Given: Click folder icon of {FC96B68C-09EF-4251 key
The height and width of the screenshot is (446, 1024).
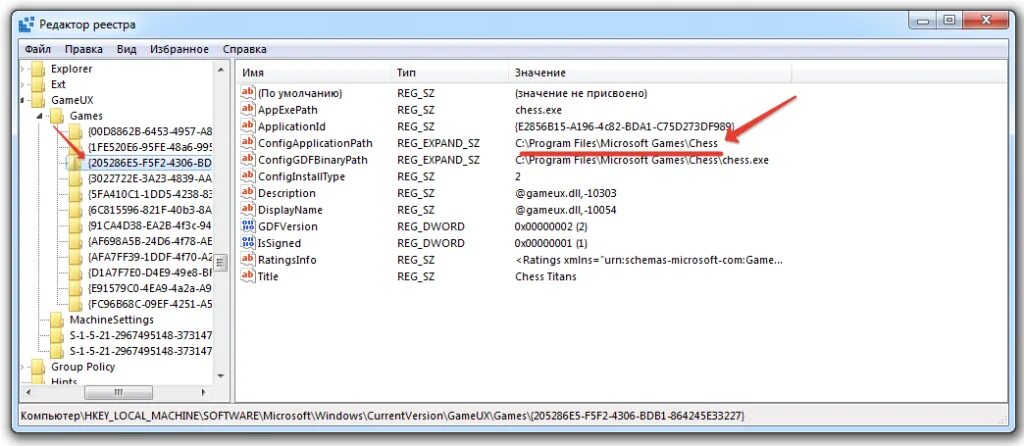Looking at the screenshot, I should (x=76, y=304).
